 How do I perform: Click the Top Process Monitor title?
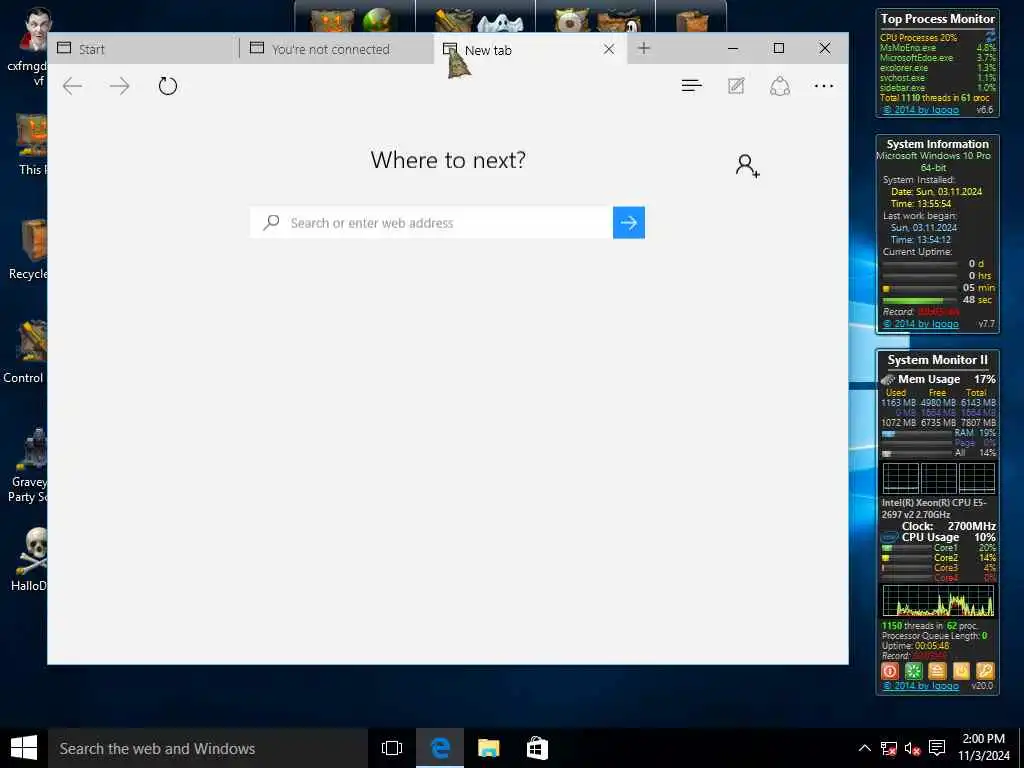click(x=937, y=19)
